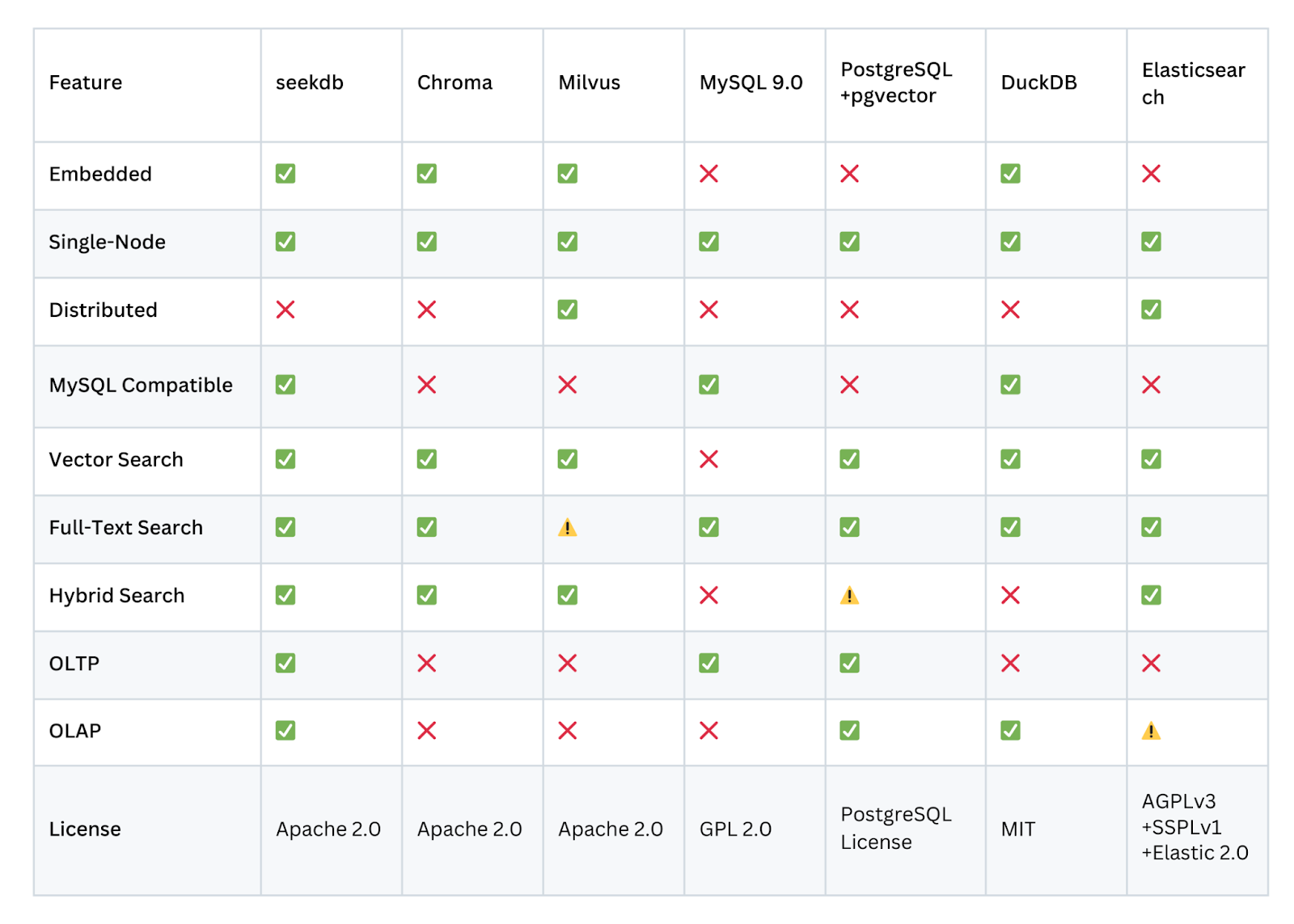Click the Hybrid Search row label
Image resolution: width=1294 pixels, height=924 pixels.
point(116,596)
